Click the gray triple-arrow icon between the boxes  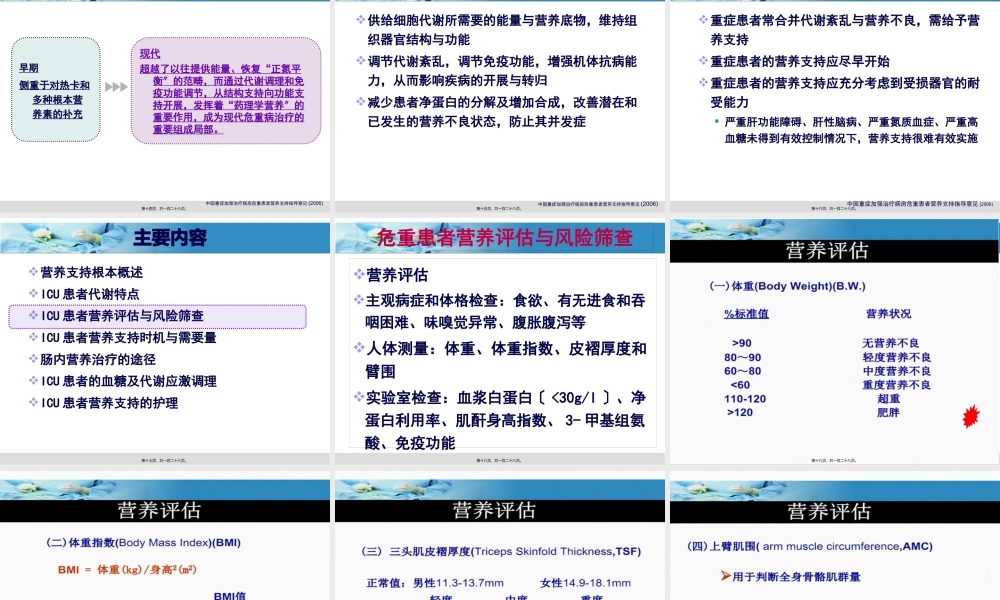tap(116, 87)
